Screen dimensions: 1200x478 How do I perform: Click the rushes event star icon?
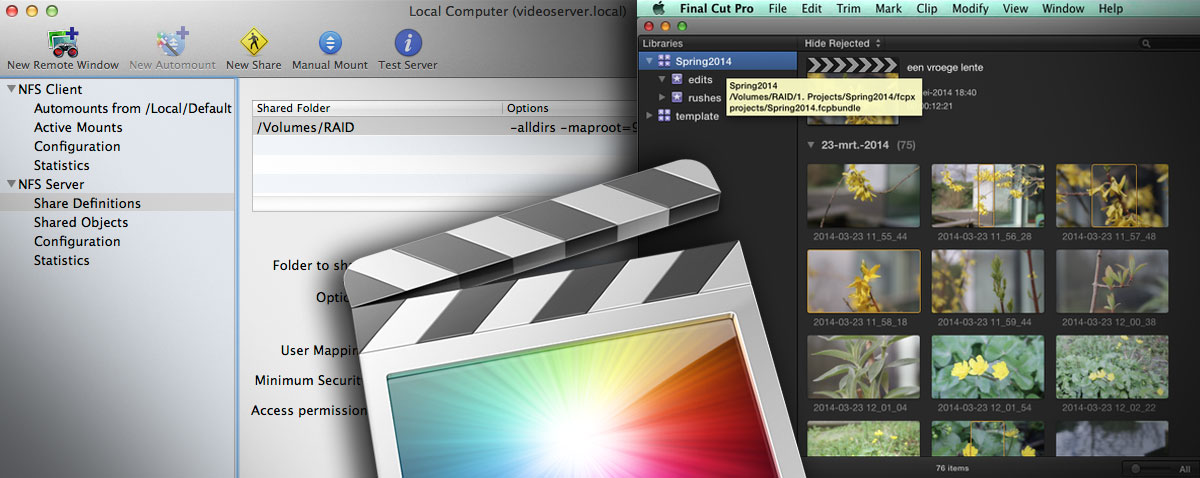[x=677, y=97]
